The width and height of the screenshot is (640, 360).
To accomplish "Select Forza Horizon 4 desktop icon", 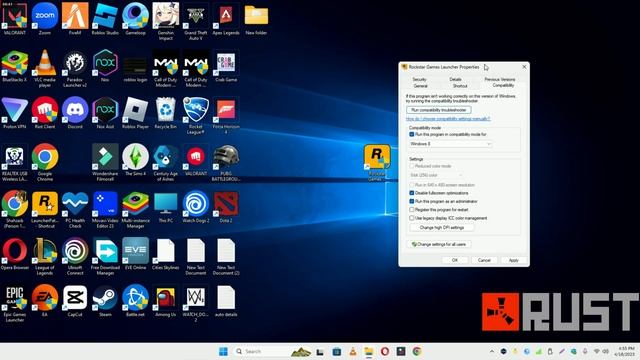I will pos(226,115).
